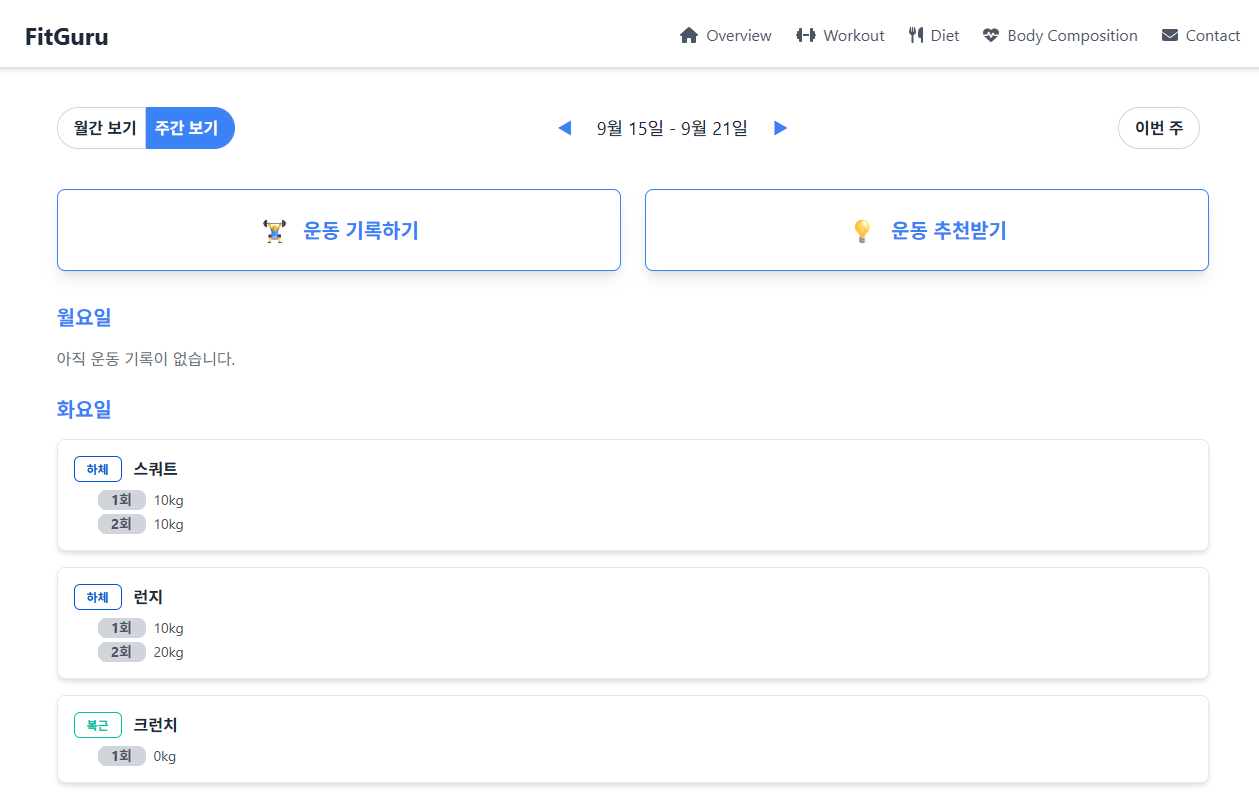The image size is (1259, 798).
Task: Click the 1회 badge in 런지 card
Action: [x=122, y=628]
